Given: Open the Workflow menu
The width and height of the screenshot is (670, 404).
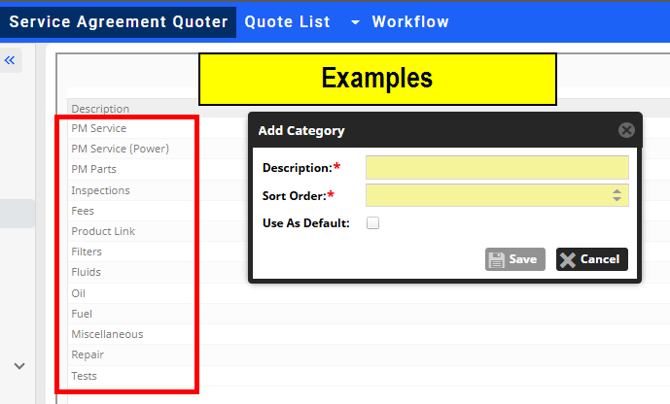Looking at the screenshot, I should click(410, 21).
